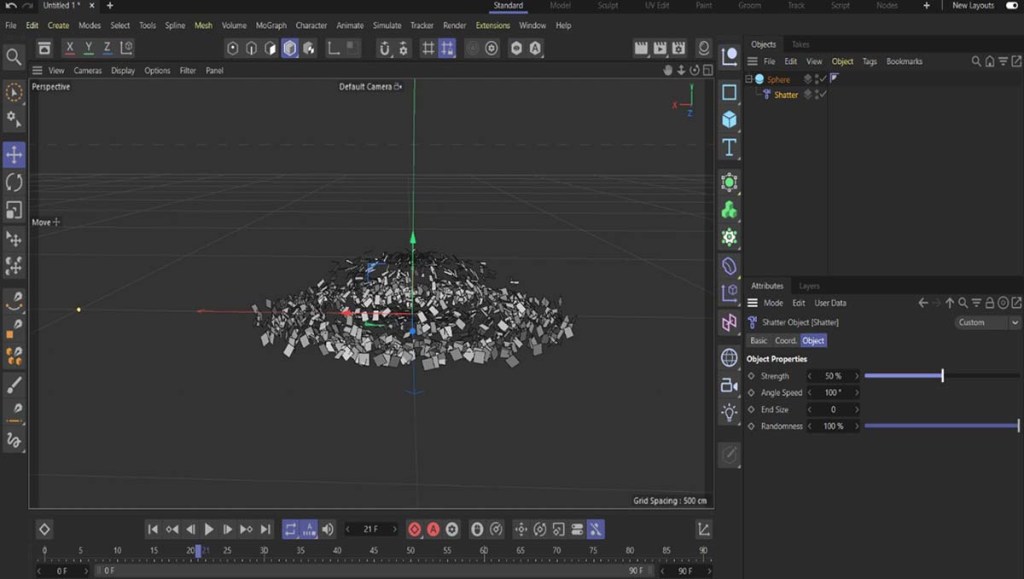
Task: Collapse the Sphere object hierarchy
Action: click(748, 79)
